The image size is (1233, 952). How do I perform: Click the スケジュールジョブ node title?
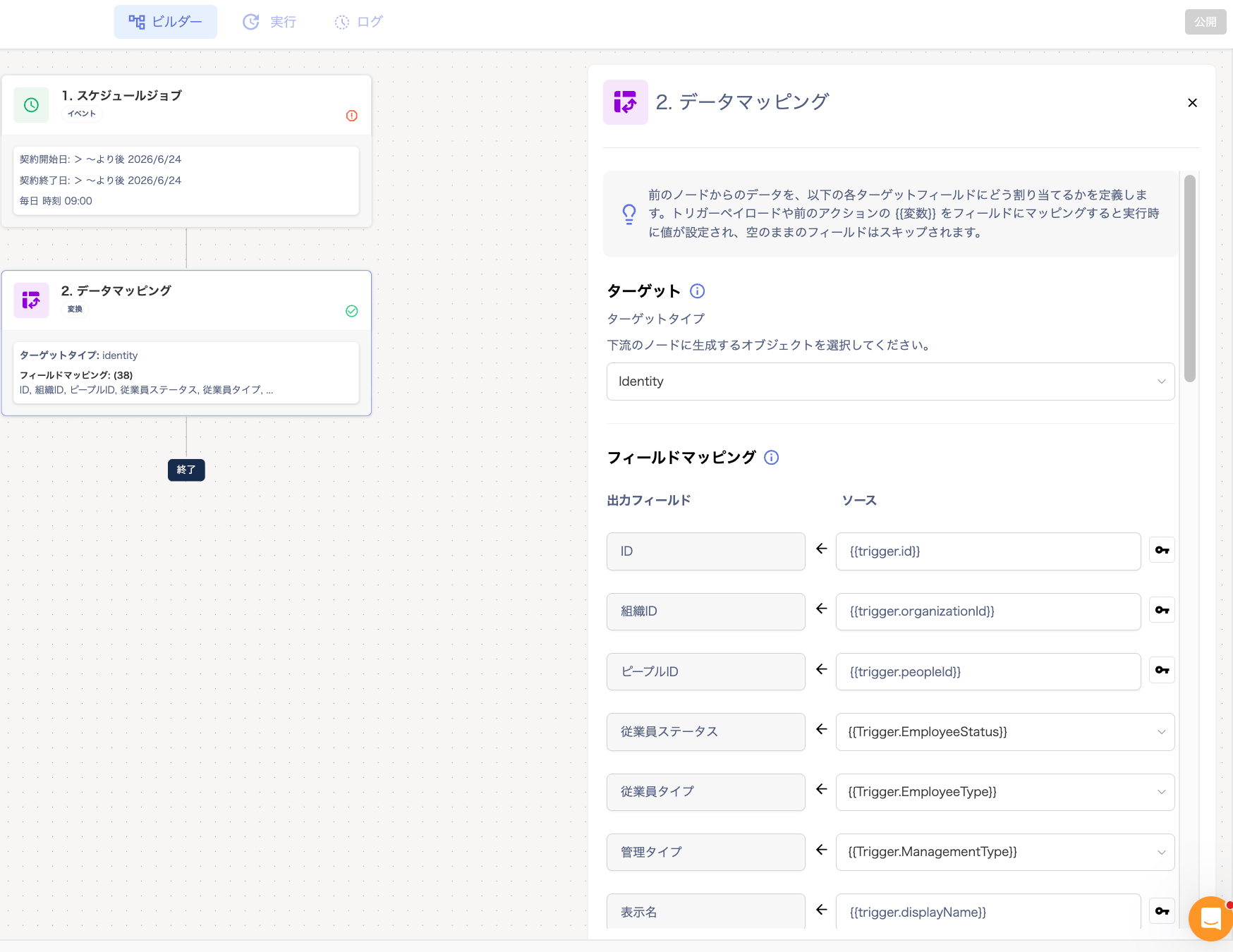click(121, 95)
